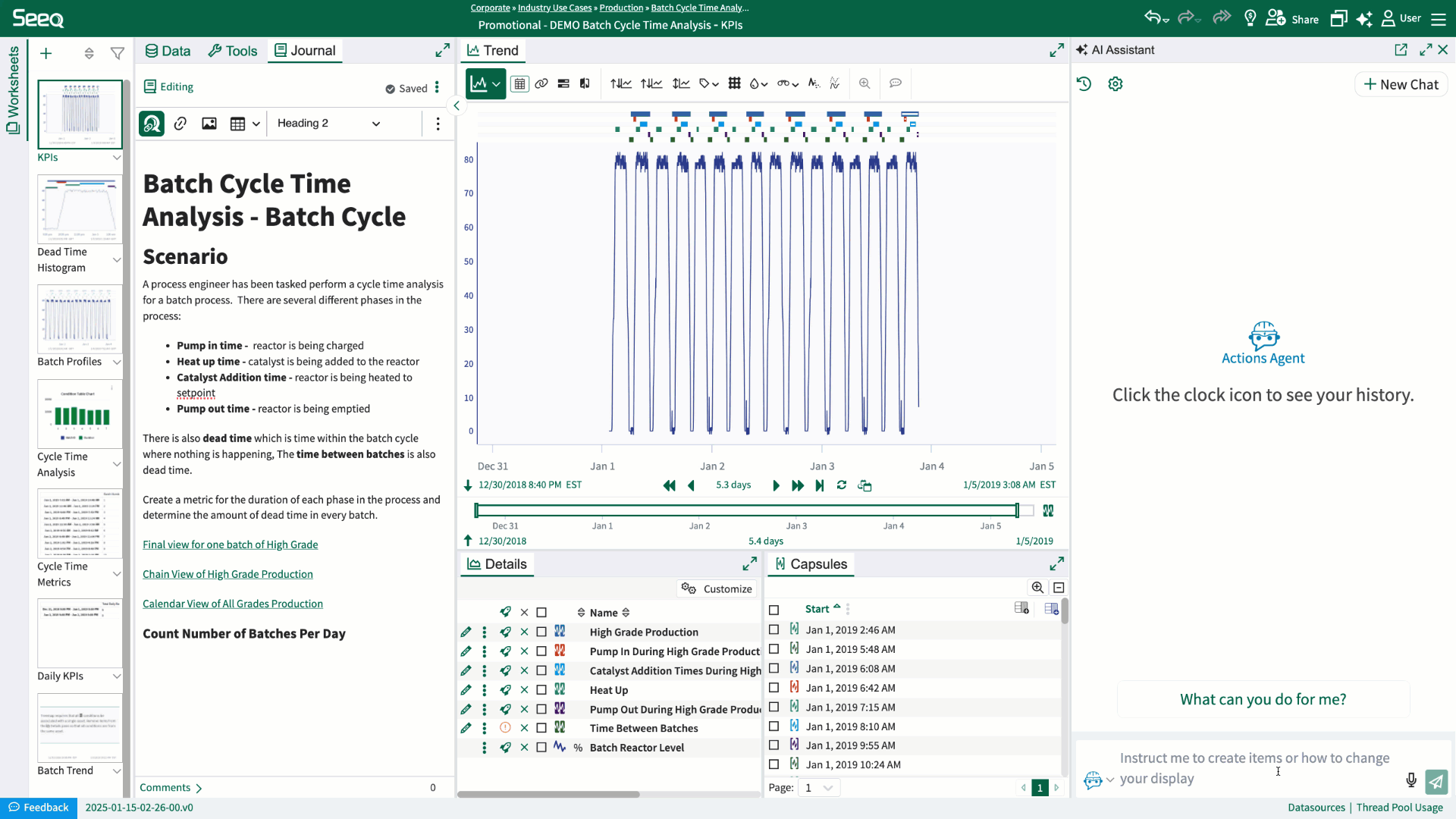Open the Feedback button in the status bar
Image resolution: width=1456 pixels, height=819 pixels.
coord(39,808)
